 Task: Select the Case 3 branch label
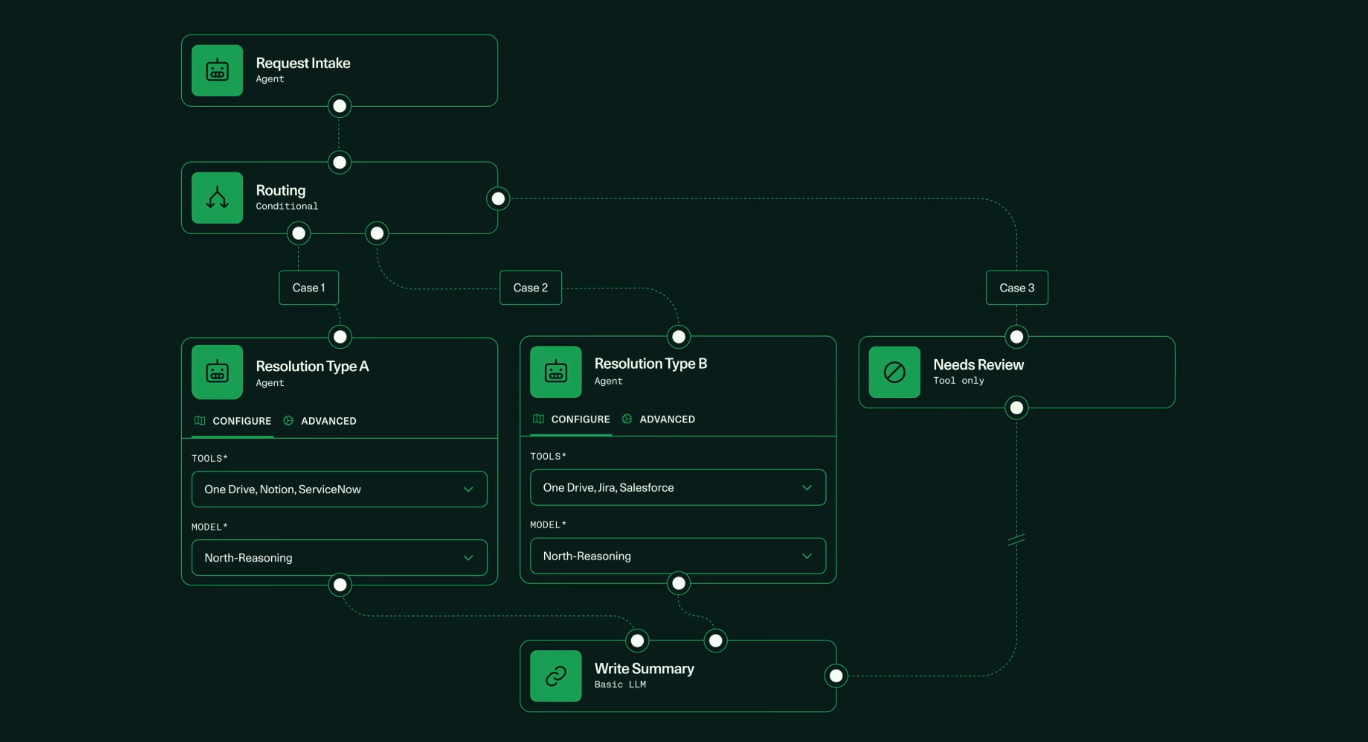1016,288
